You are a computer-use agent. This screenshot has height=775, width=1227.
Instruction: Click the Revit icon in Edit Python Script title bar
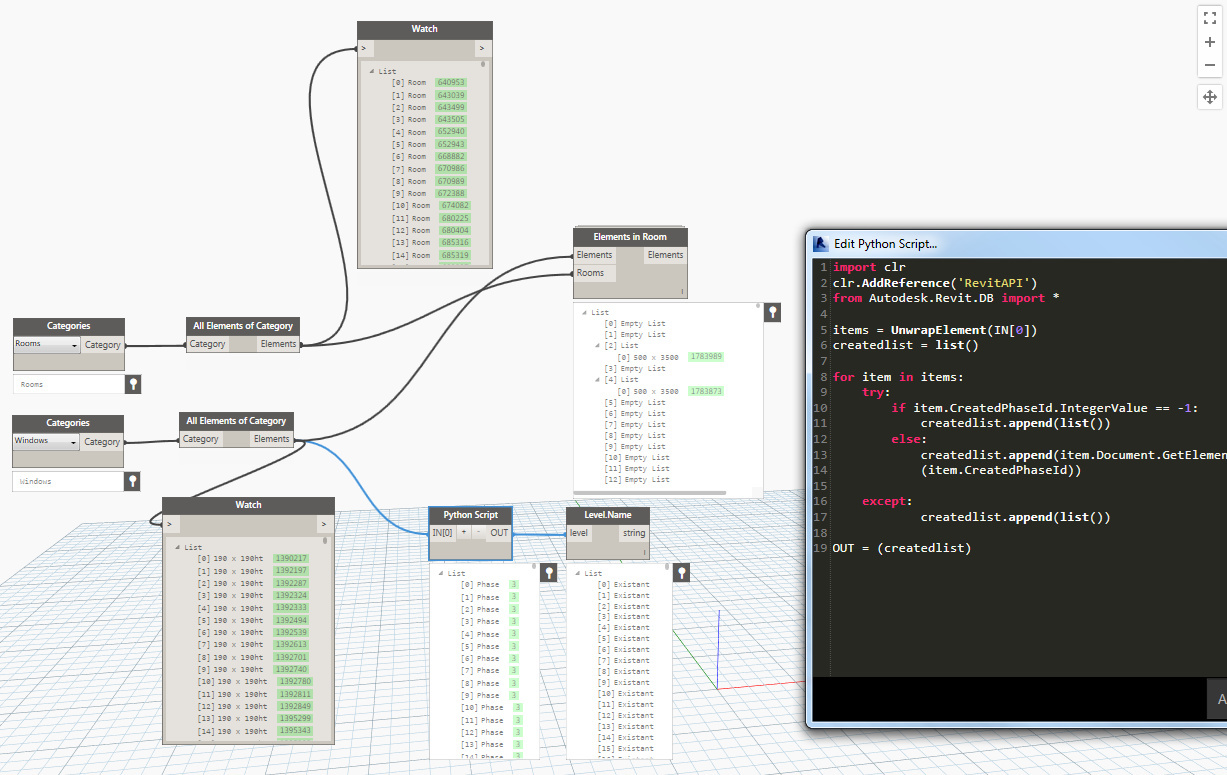coord(820,243)
